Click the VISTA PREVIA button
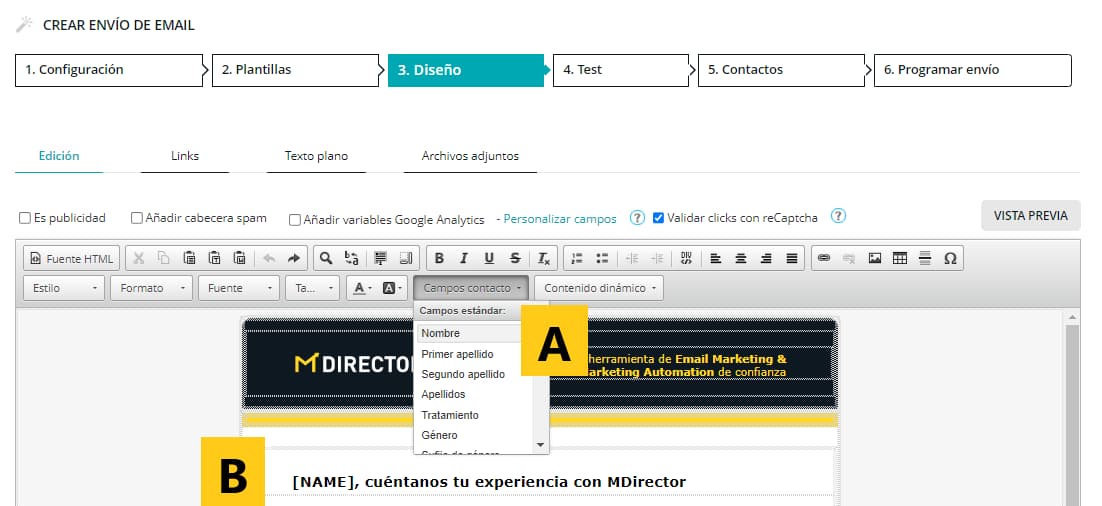Viewport: 1102px width, 506px height. (1031, 216)
